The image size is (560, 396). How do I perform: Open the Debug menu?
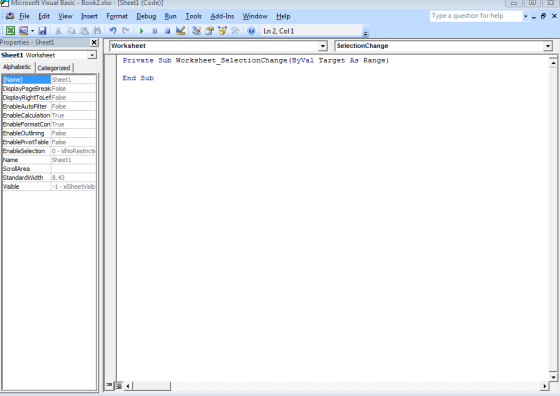tap(146, 16)
